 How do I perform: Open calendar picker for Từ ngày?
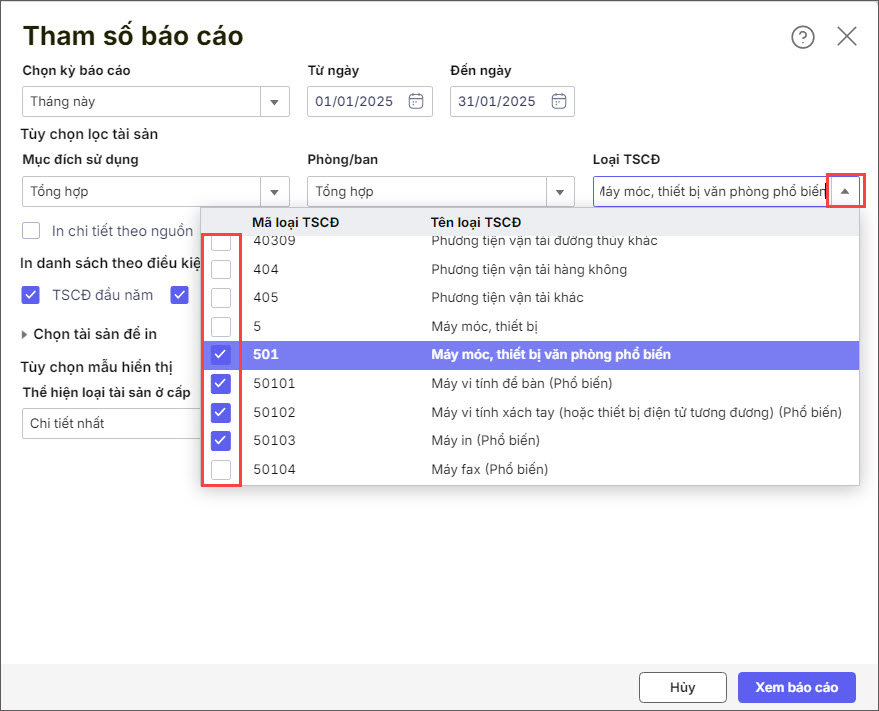click(x=417, y=101)
